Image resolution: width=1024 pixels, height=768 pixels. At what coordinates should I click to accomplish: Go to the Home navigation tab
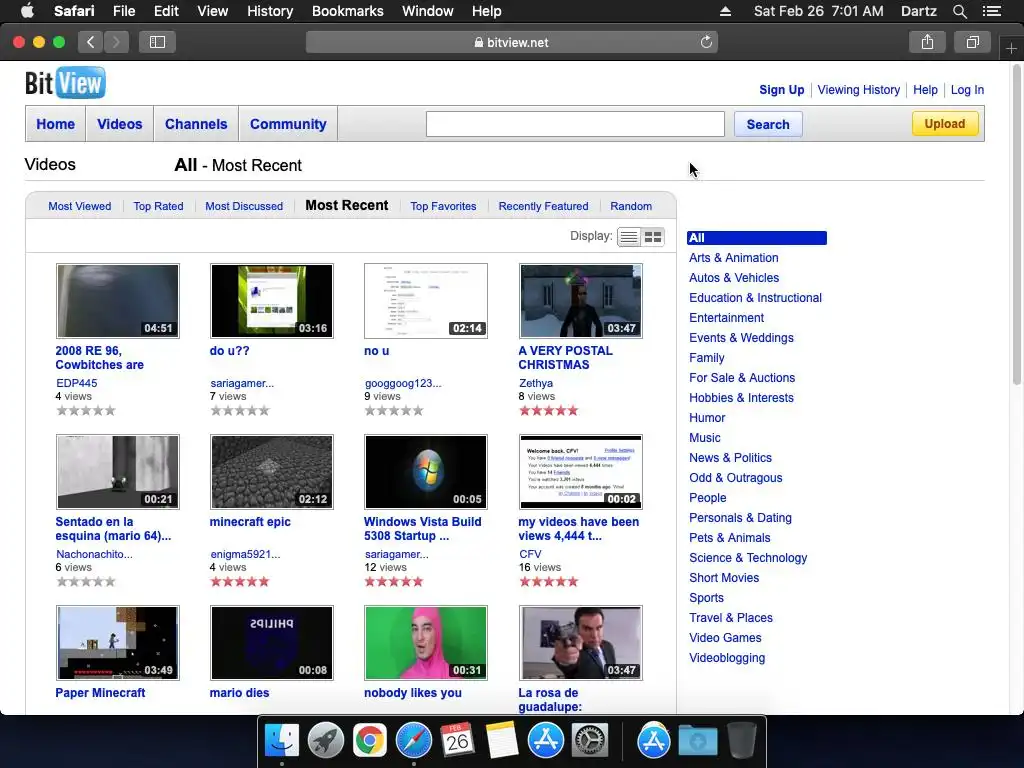coord(56,124)
